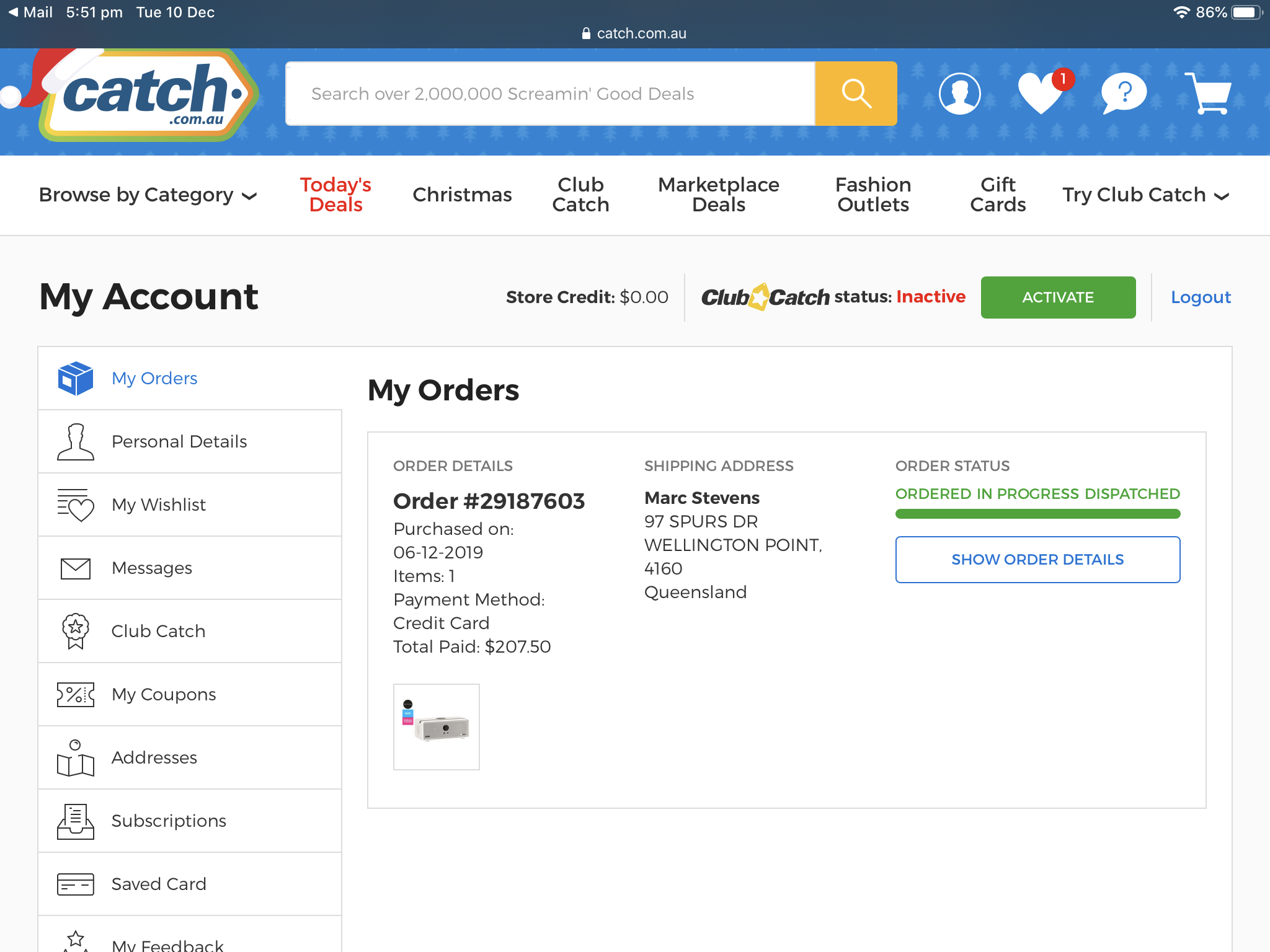
Task: Click the Personal Details person icon
Action: pos(75,441)
